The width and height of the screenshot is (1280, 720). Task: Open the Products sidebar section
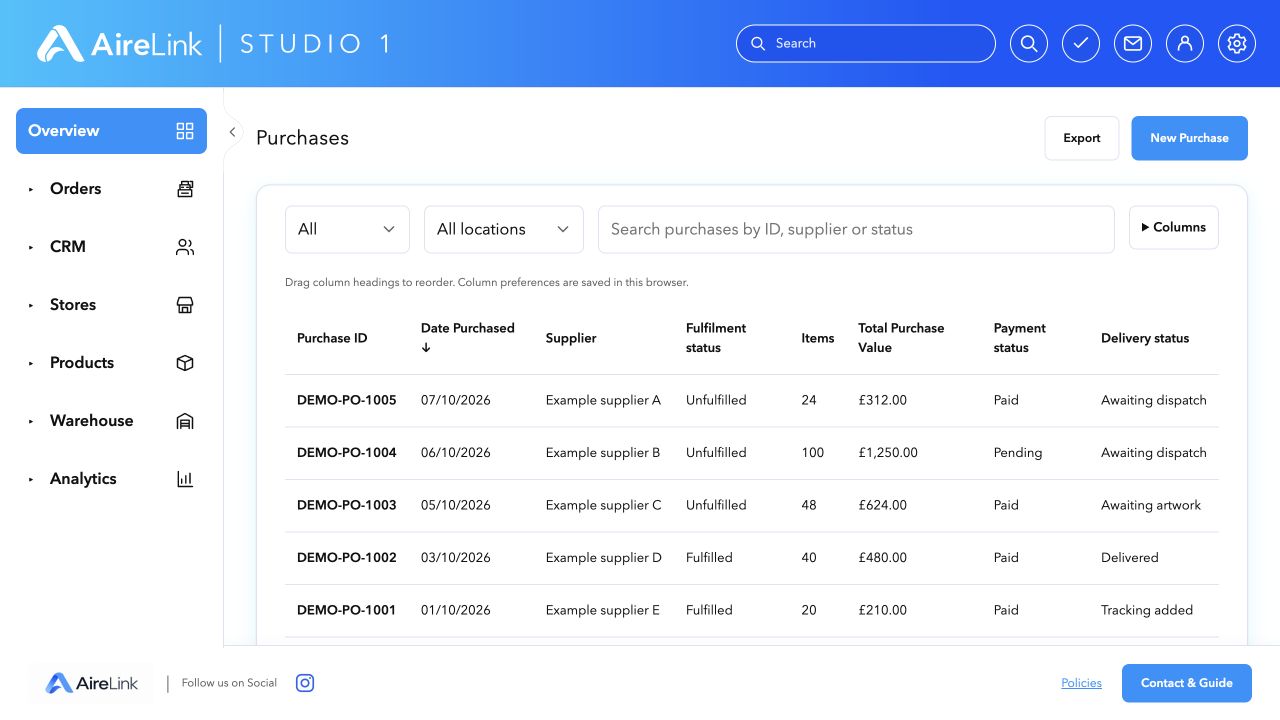point(111,363)
